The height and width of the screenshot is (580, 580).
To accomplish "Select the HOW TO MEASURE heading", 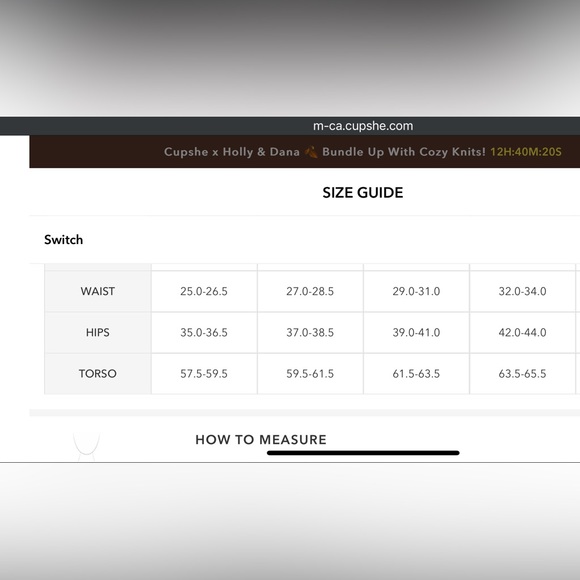I will click(x=261, y=439).
